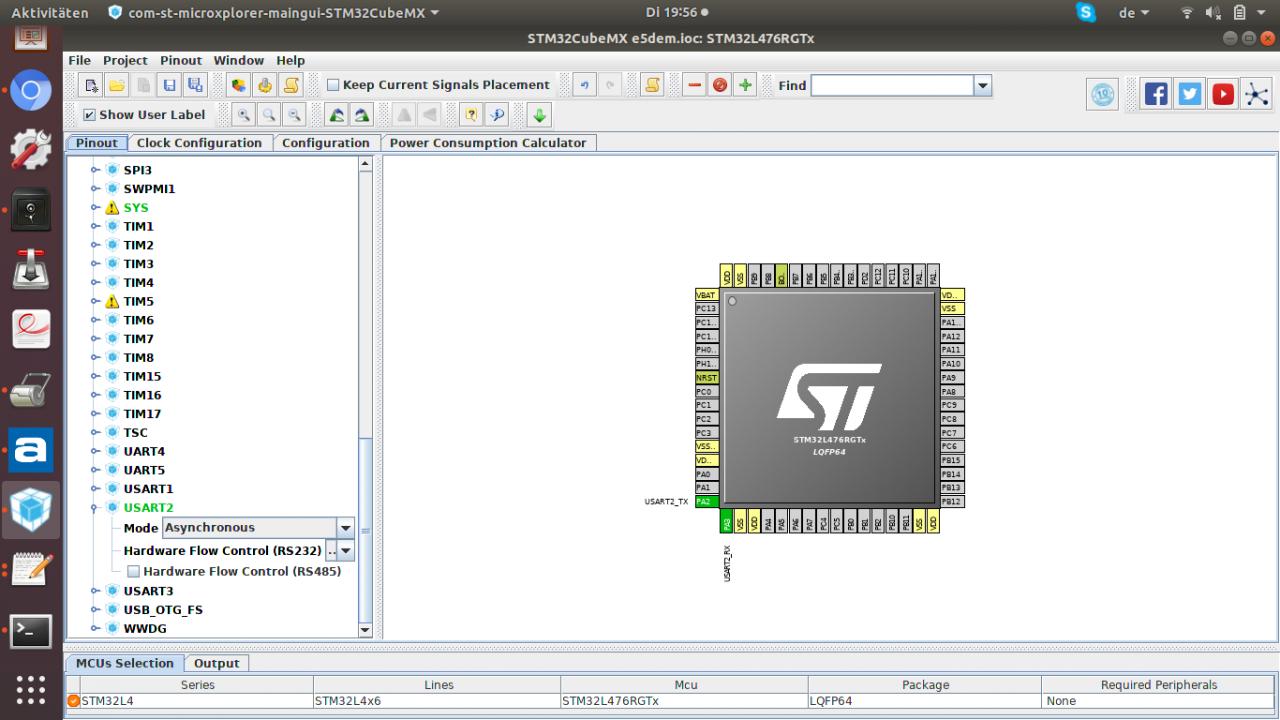
Task: Click the PB12 pin on the chip
Action: [952, 502]
